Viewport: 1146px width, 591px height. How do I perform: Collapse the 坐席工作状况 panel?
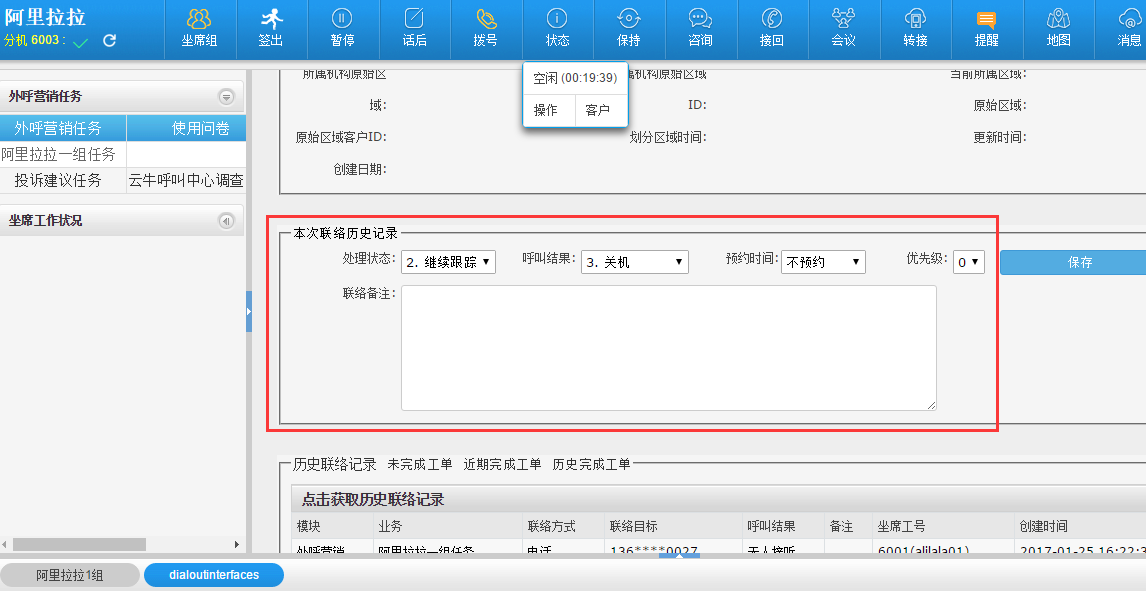click(226, 221)
